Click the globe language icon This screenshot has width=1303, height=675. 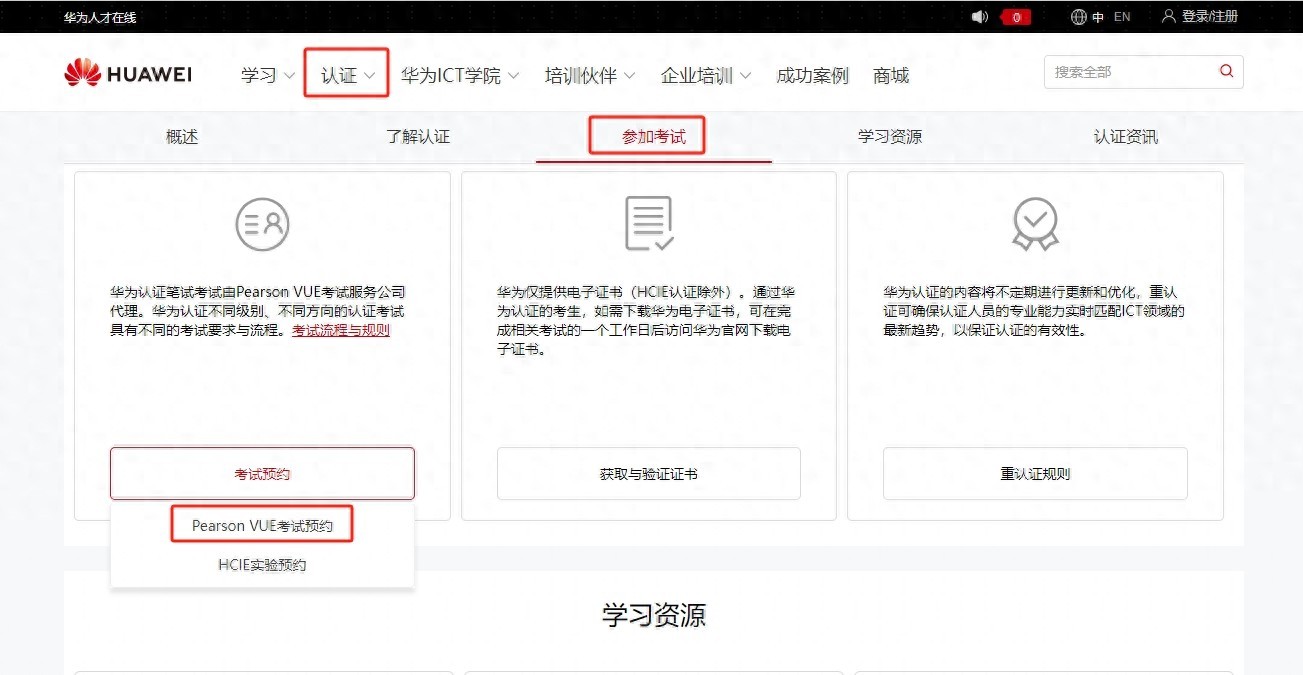[x=1078, y=17]
